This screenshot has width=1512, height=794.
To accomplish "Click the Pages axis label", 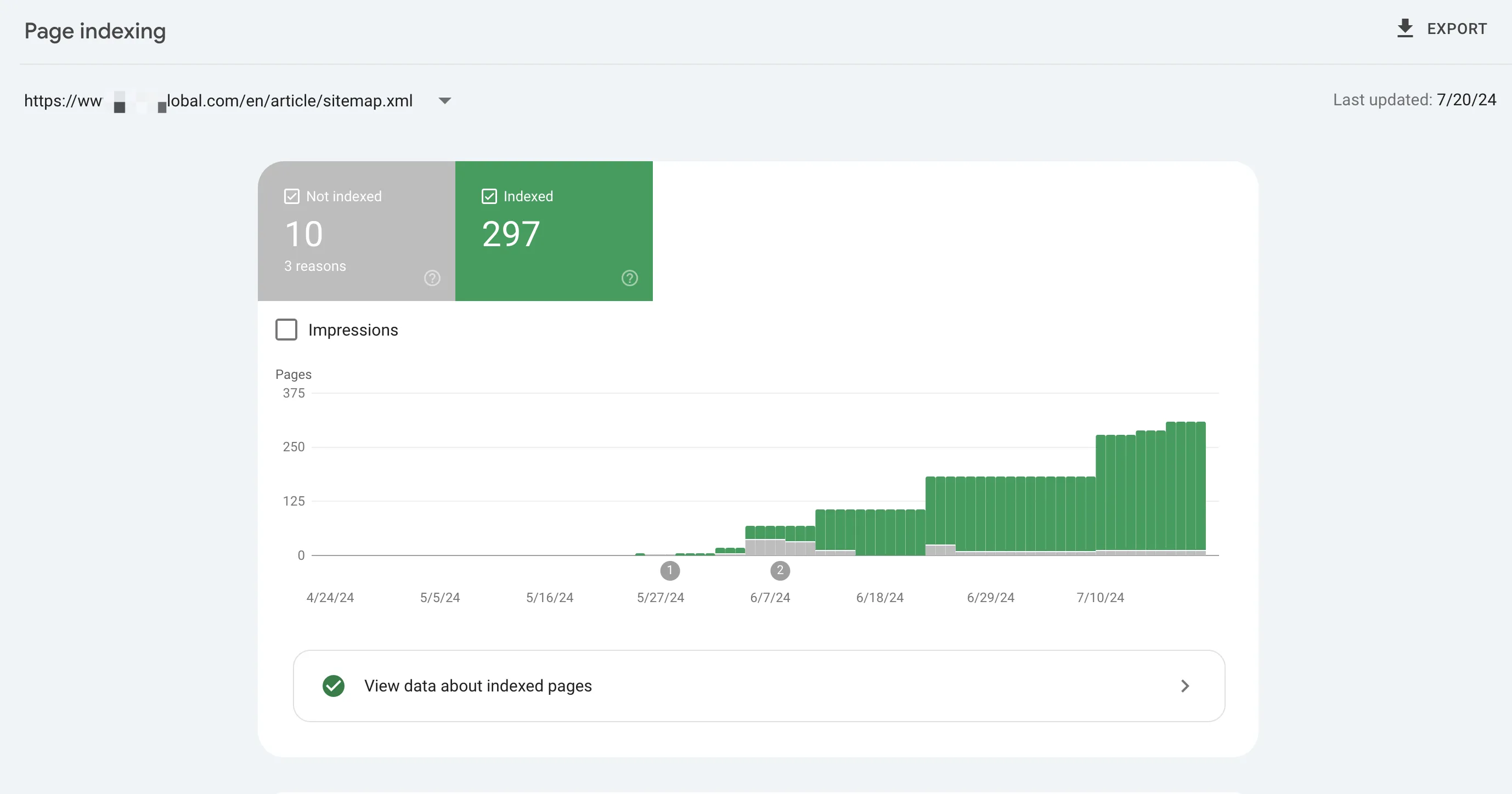I will [x=294, y=375].
